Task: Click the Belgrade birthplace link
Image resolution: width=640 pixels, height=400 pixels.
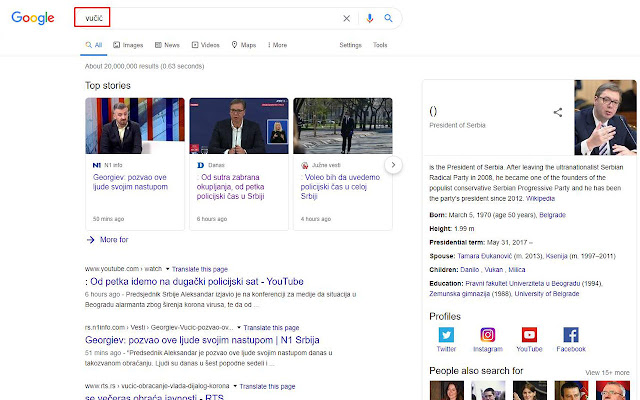Action: (x=552, y=215)
